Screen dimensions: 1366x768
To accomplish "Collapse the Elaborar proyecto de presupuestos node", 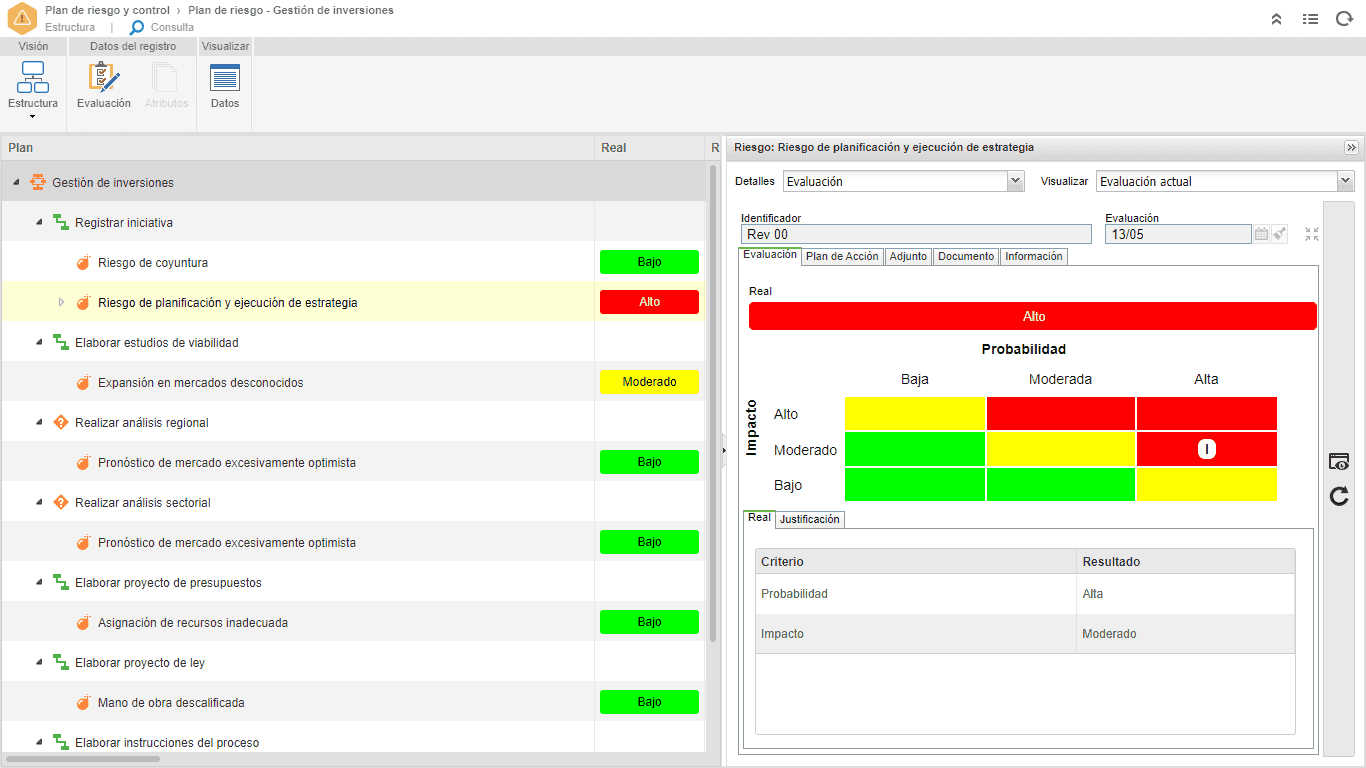I will tap(39, 583).
